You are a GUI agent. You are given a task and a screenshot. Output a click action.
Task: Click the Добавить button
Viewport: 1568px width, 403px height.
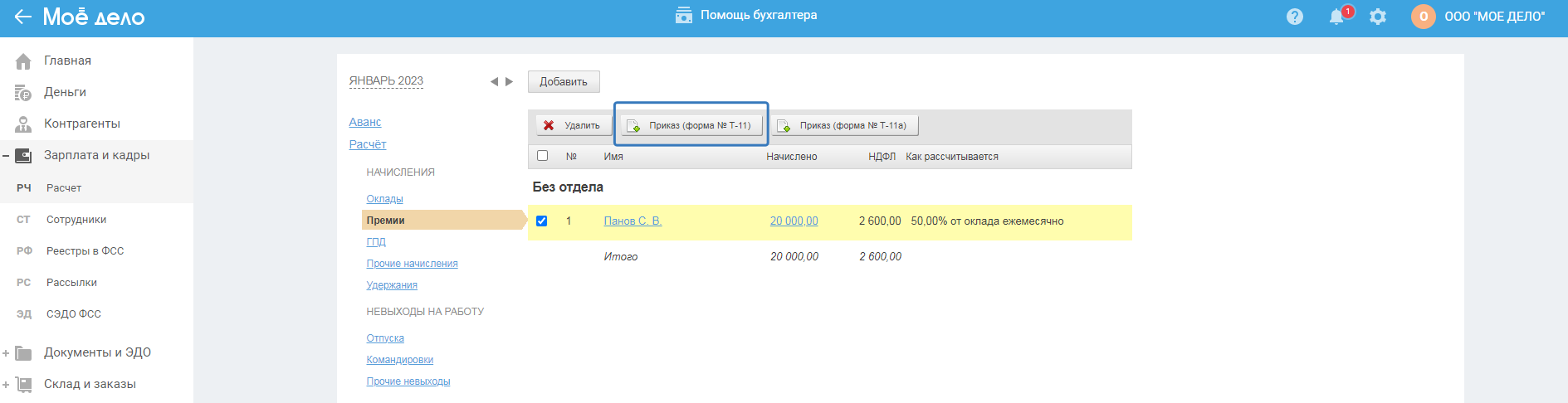click(x=564, y=82)
